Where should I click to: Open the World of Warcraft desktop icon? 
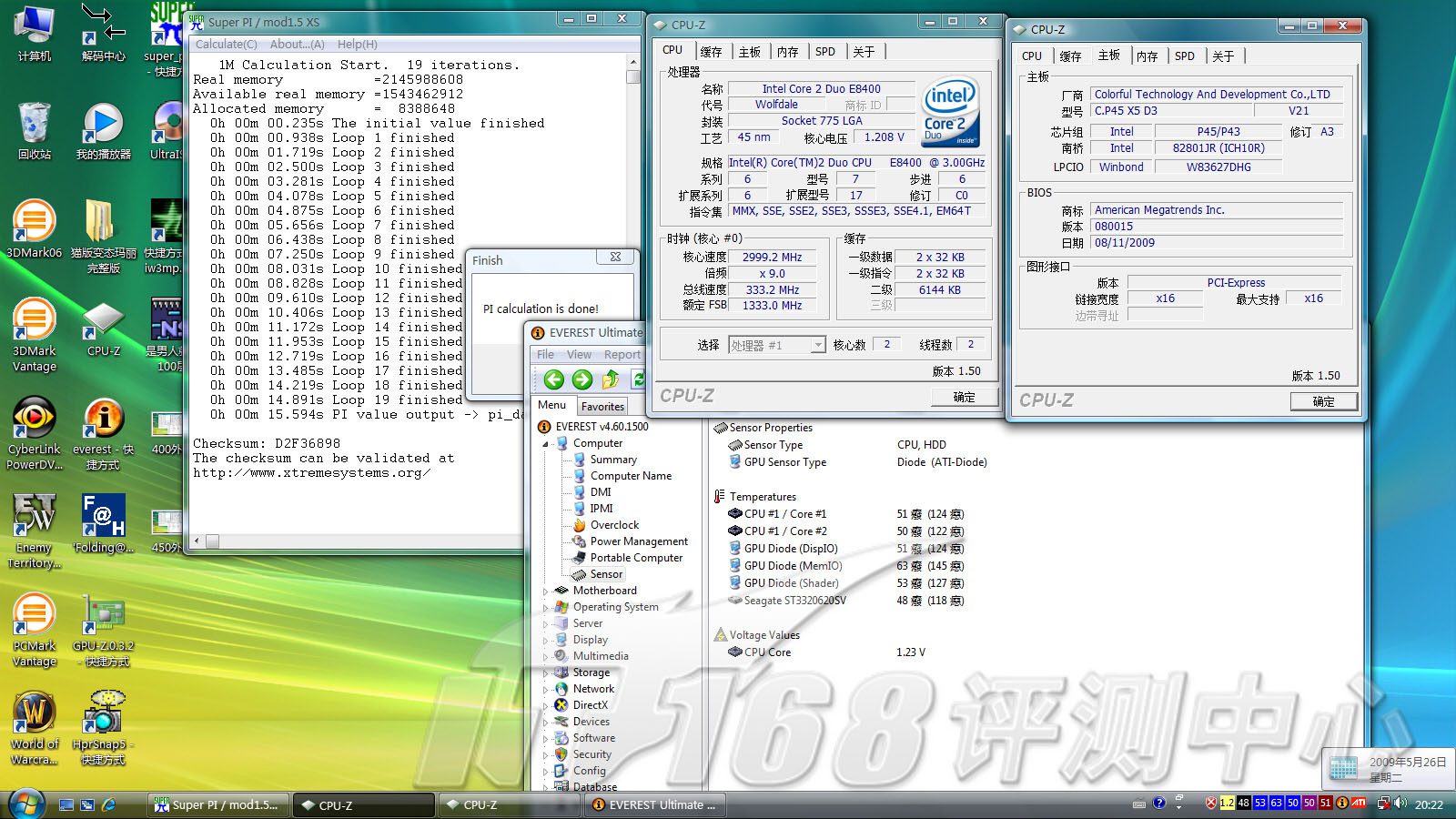[x=34, y=713]
